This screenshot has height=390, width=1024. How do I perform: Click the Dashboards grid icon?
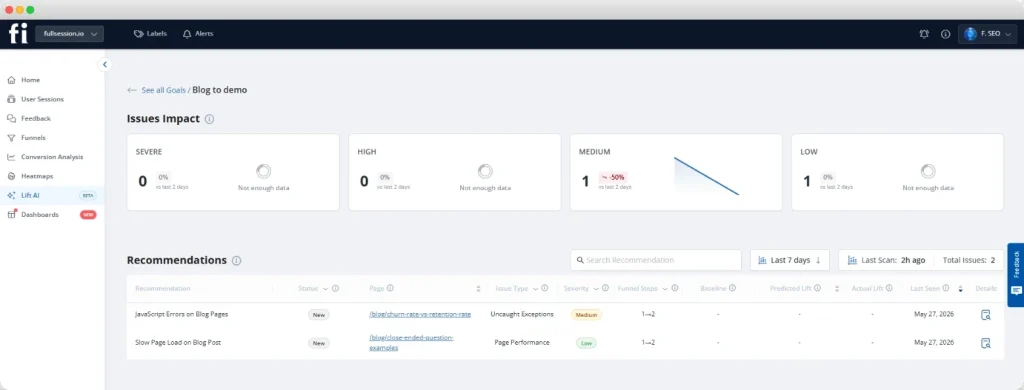11,214
